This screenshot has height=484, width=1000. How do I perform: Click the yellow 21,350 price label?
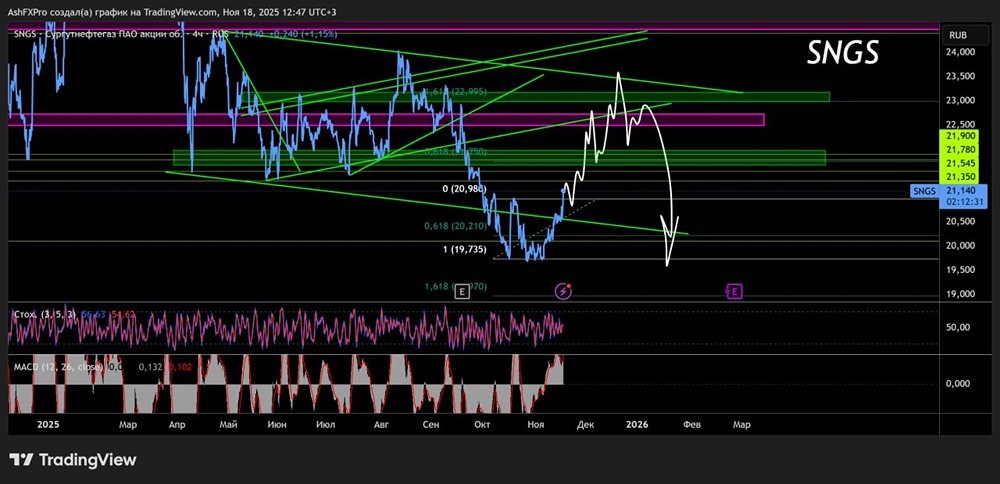tap(958, 176)
